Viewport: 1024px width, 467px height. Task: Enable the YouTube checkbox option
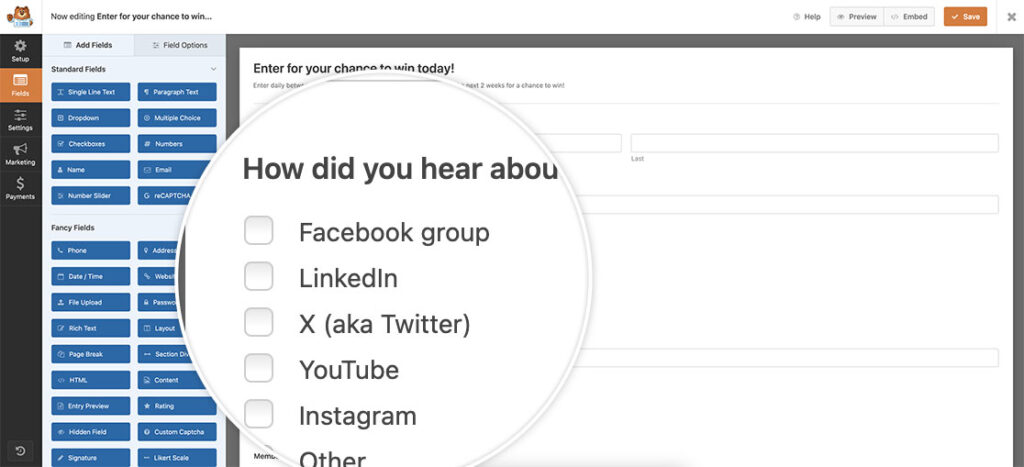[259, 368]
